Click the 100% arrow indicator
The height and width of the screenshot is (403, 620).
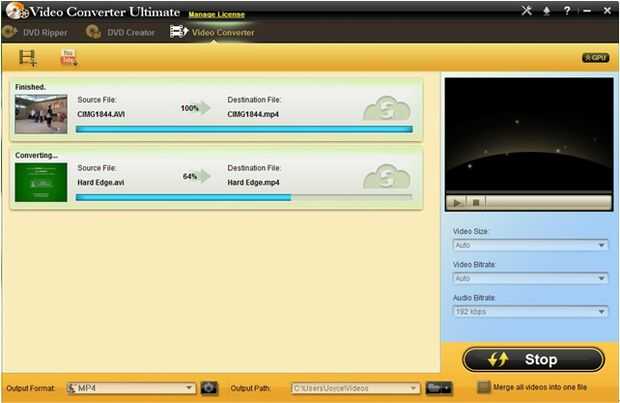point(195,108)
